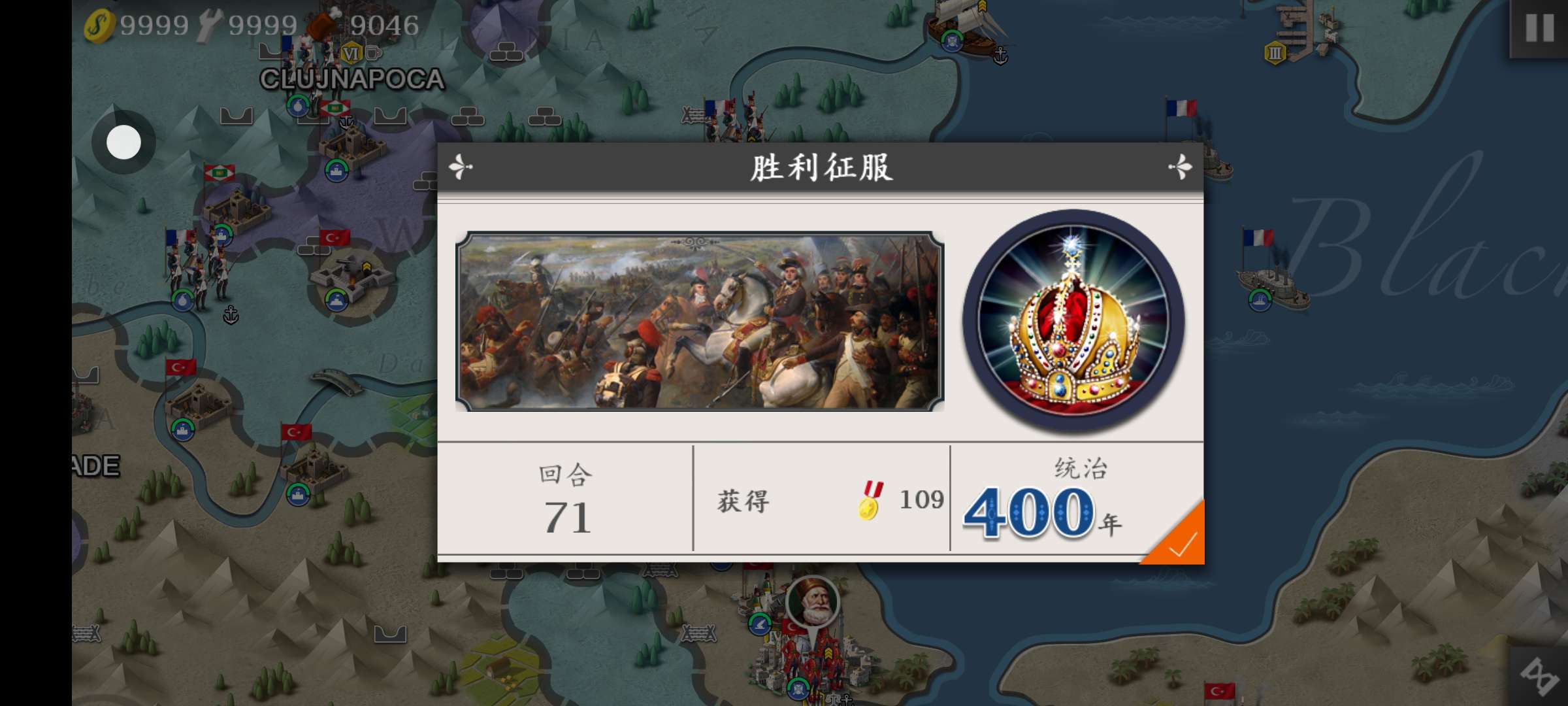
Task: Open the battle painting thumbnail
Action: point(700,322)
